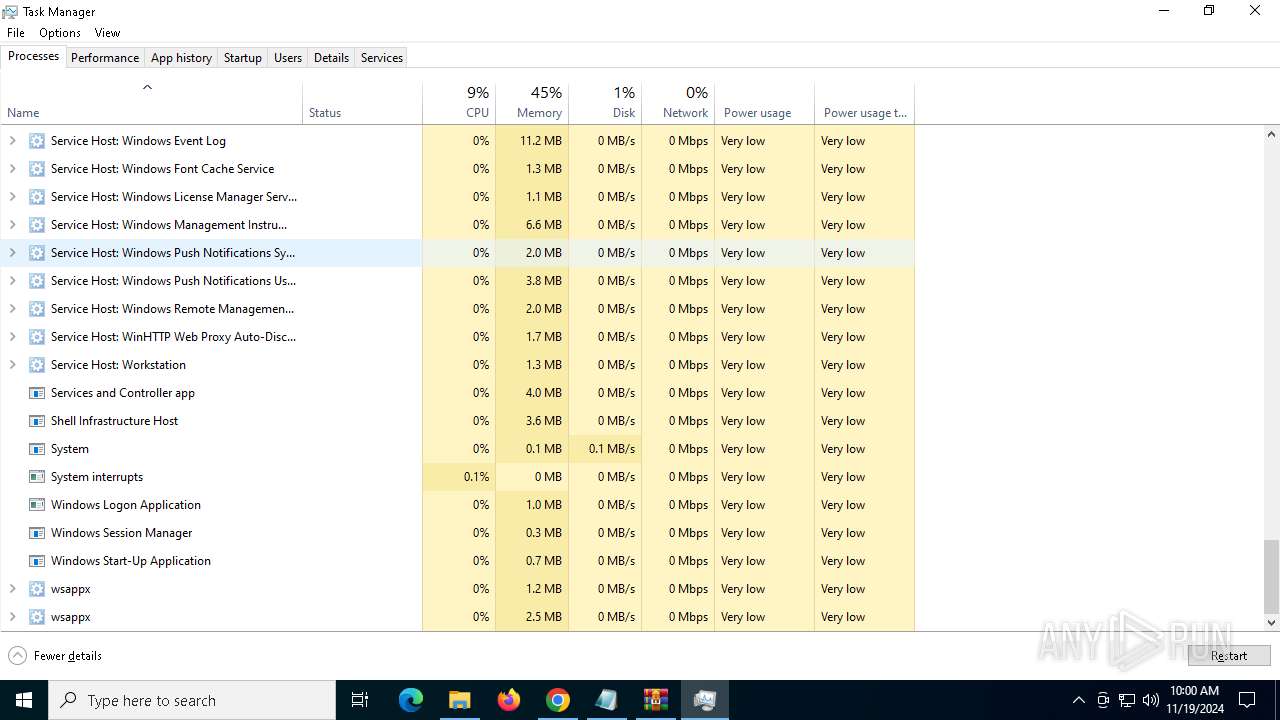This screenshot has width=1280, height=720.
Task: Sort by the Power usage trend column header
Action: (x=864, y=101)
